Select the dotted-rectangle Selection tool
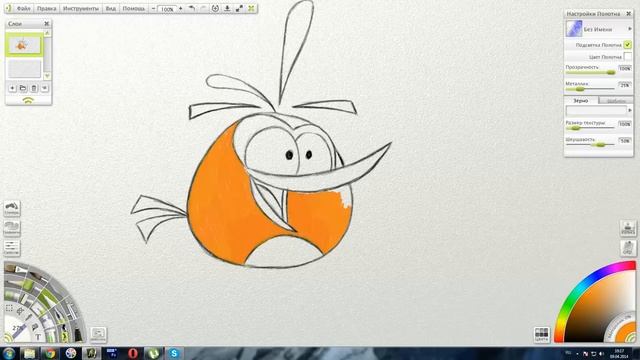Screen dimensions: 640x360 pos(9,308)
